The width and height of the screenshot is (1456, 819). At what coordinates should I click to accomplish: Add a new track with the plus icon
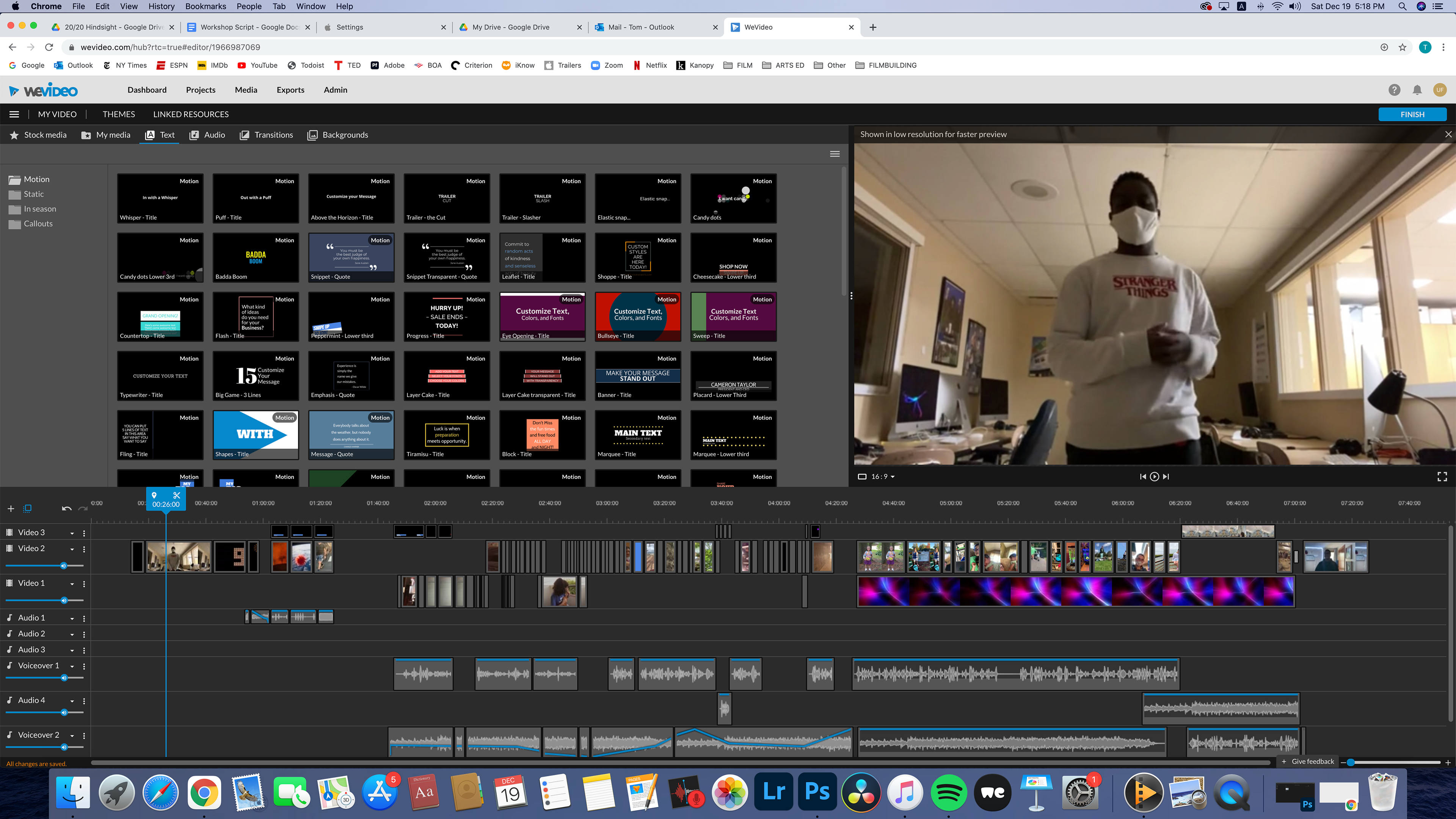click(x=11, y=509)
